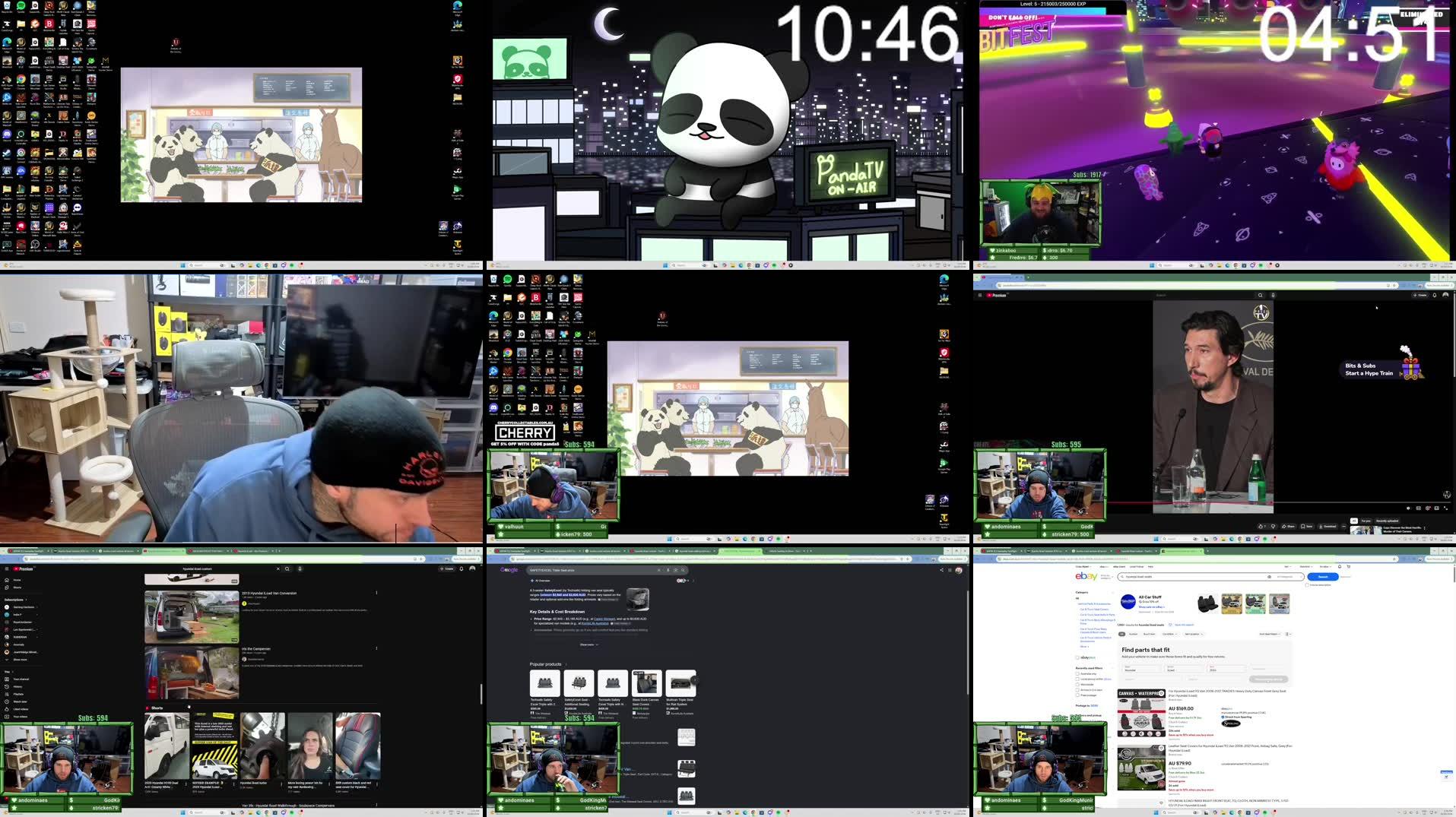Clear Google search box with X icon

[659, 570]
